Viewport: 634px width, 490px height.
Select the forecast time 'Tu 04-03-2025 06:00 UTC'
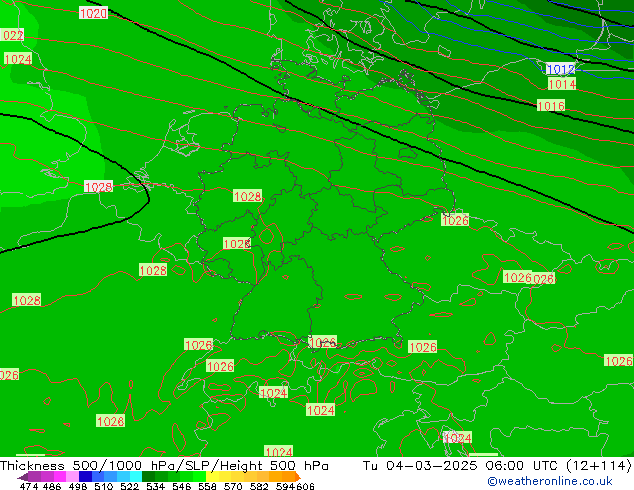[461, 466]
